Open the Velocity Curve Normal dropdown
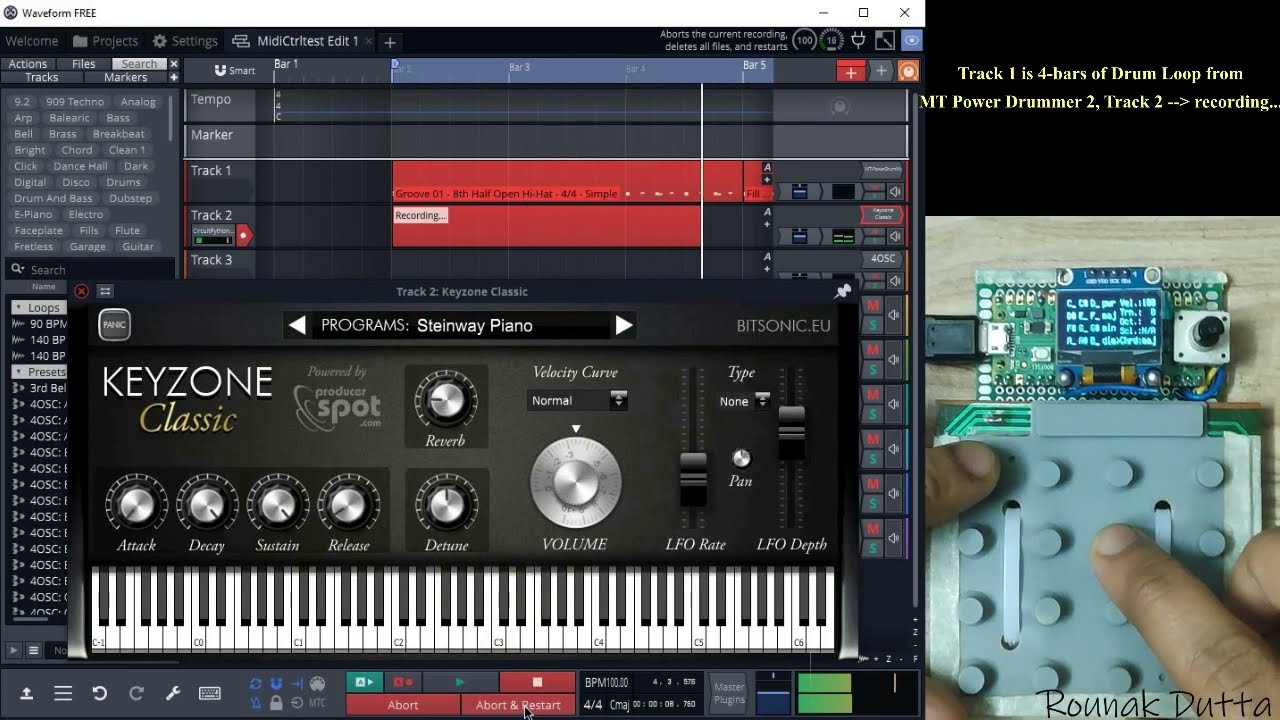Viewport: 1280px width, 720px height. pyautogui.click(x=578, y=400)
